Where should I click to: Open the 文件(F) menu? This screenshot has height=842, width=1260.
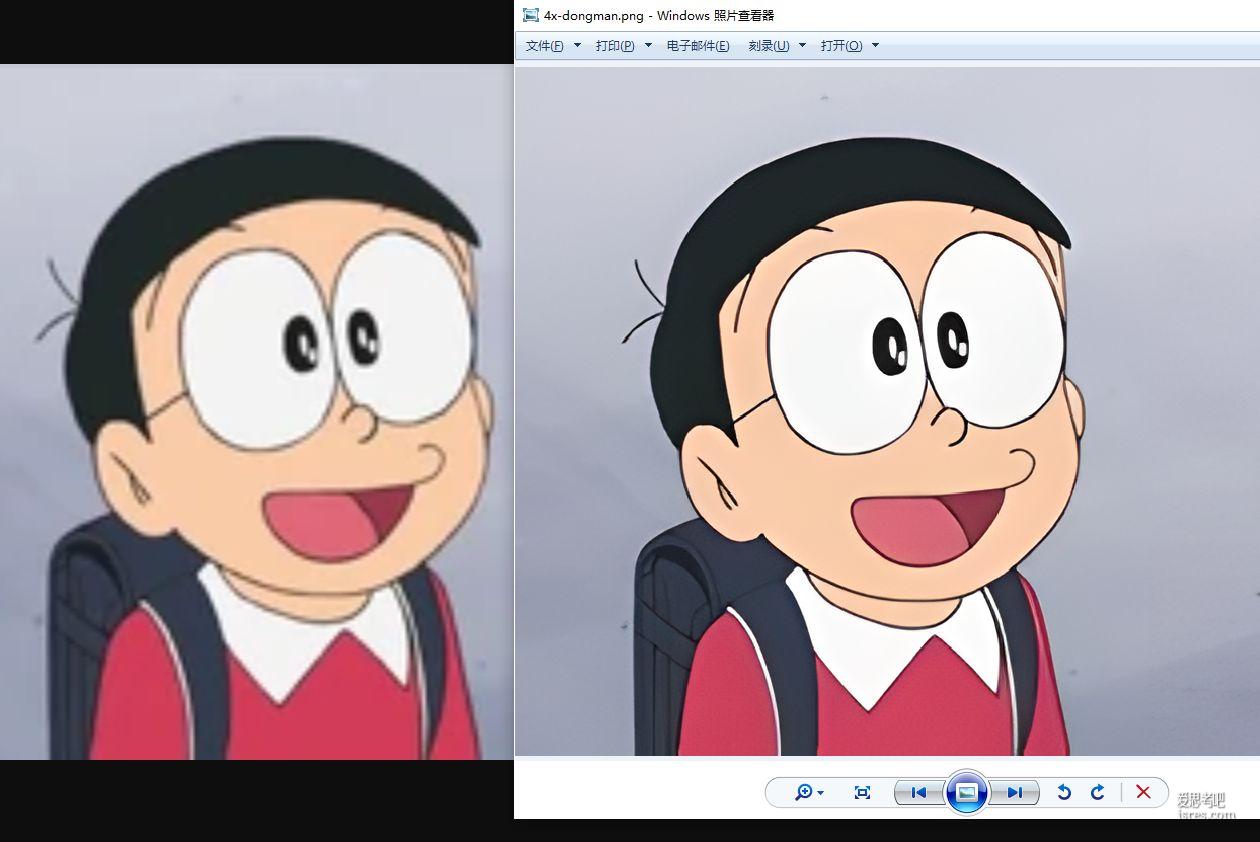pyautogui.click(x=545, y=46)
